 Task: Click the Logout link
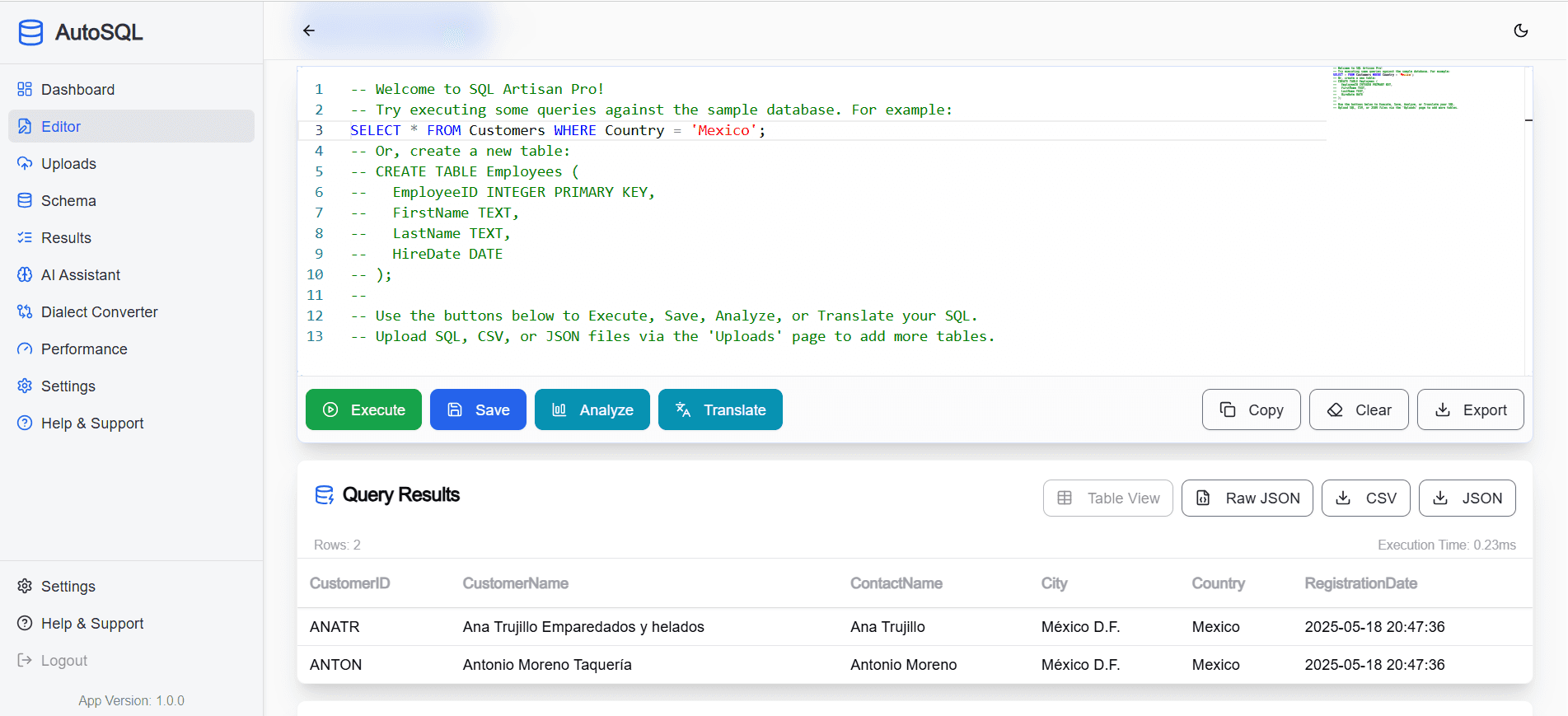coord(131,660)
